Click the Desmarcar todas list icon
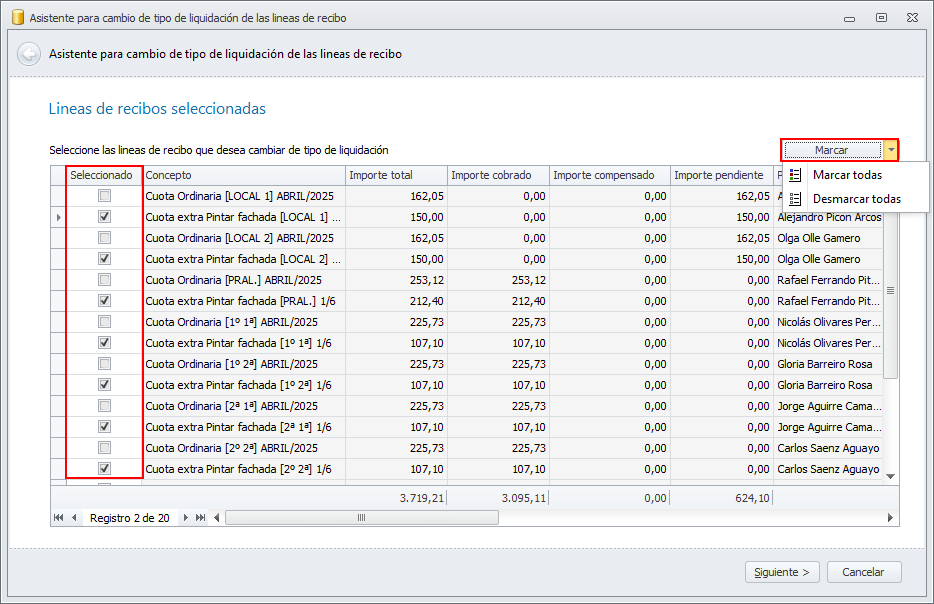The height and width of the screenshot is (604, 934). (x=795, y=199)
